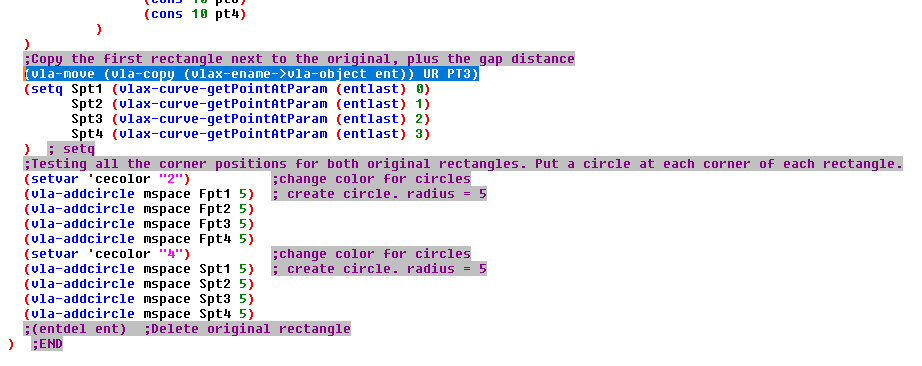Viewport: 922px width, 366px height.
Task: Click the 'Testing all the corner positions' comment
Action: (x=463, y=164)
